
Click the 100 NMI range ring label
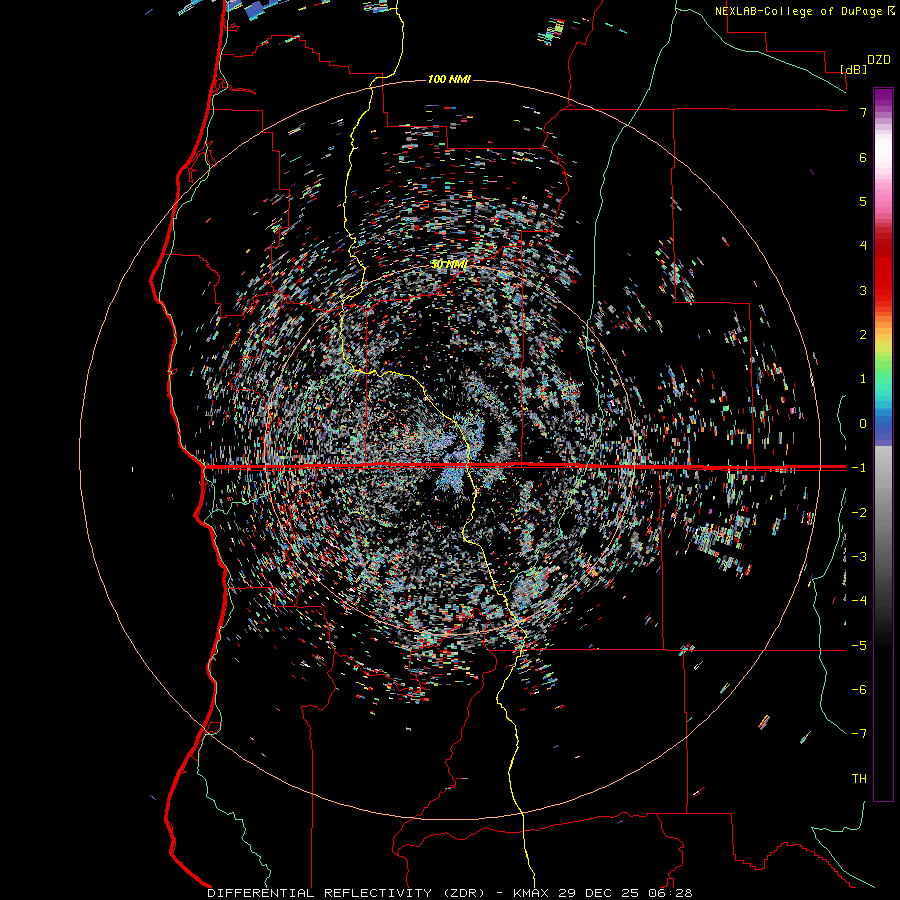(449, 79)
